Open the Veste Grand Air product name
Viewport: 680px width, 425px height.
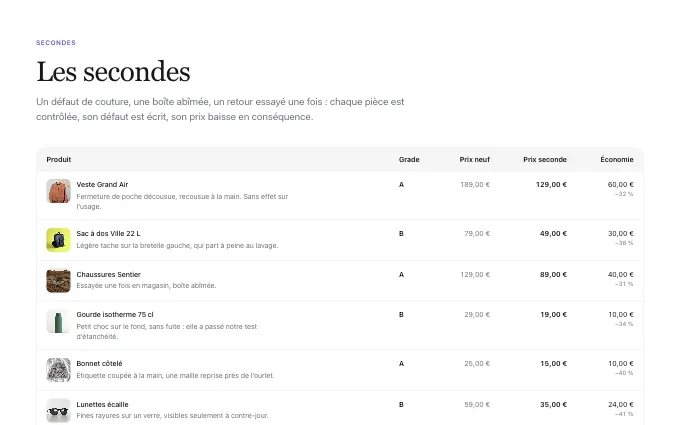102,184
